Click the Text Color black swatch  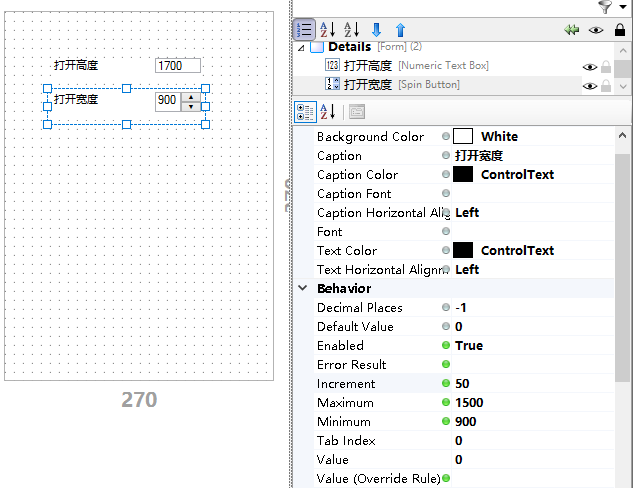[463, 250]
